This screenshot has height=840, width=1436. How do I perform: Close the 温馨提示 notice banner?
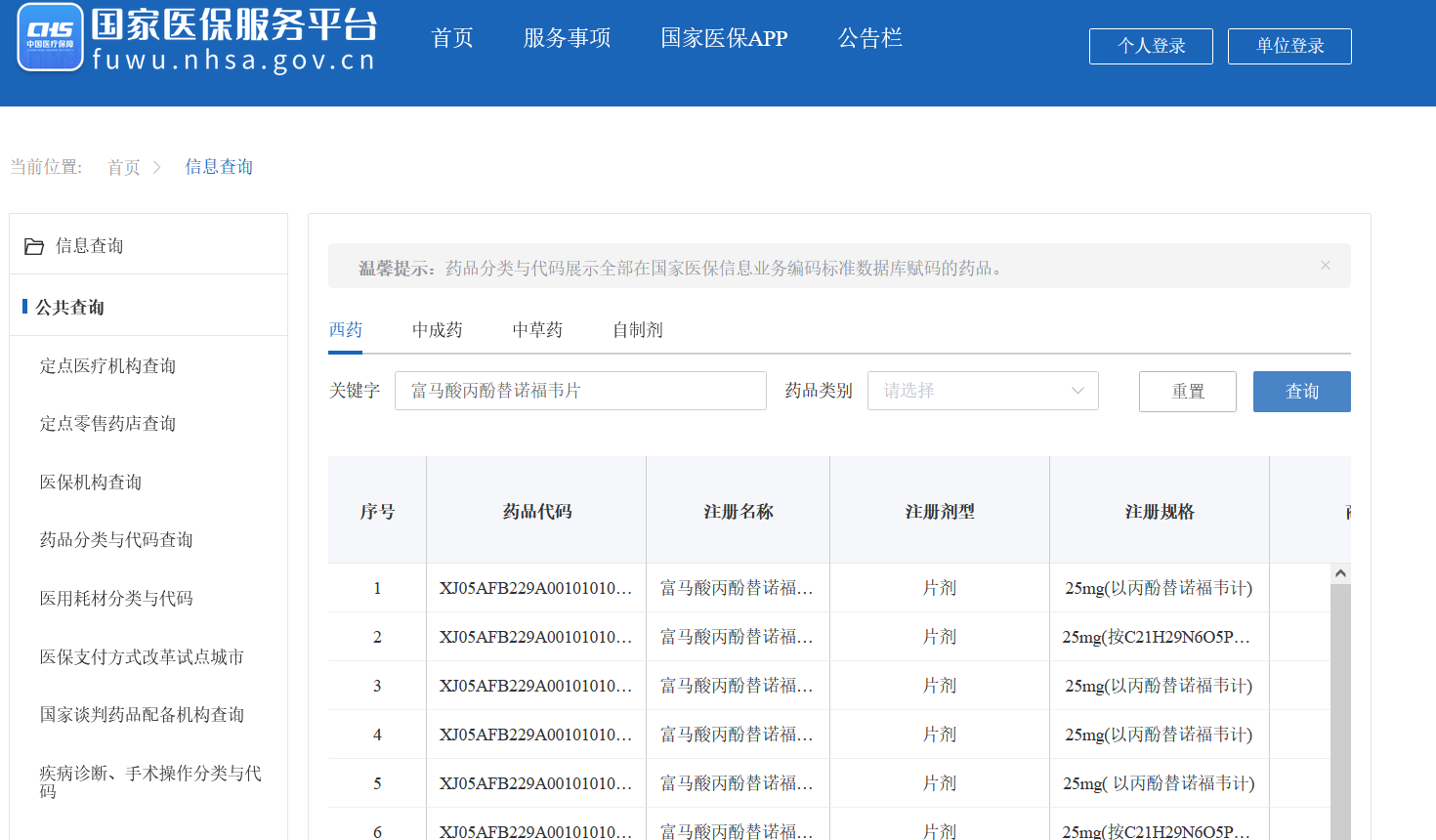(1325, 266)
